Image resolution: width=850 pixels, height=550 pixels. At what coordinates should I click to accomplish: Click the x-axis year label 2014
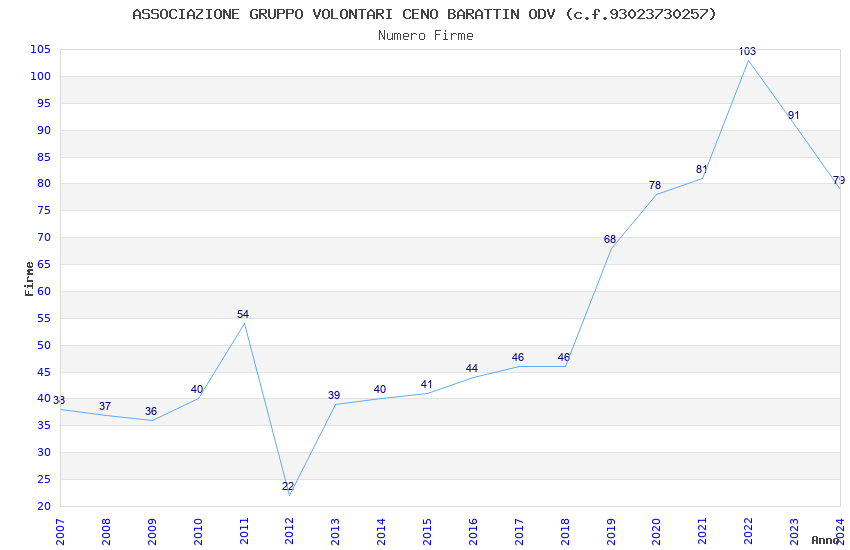[382, 532]
